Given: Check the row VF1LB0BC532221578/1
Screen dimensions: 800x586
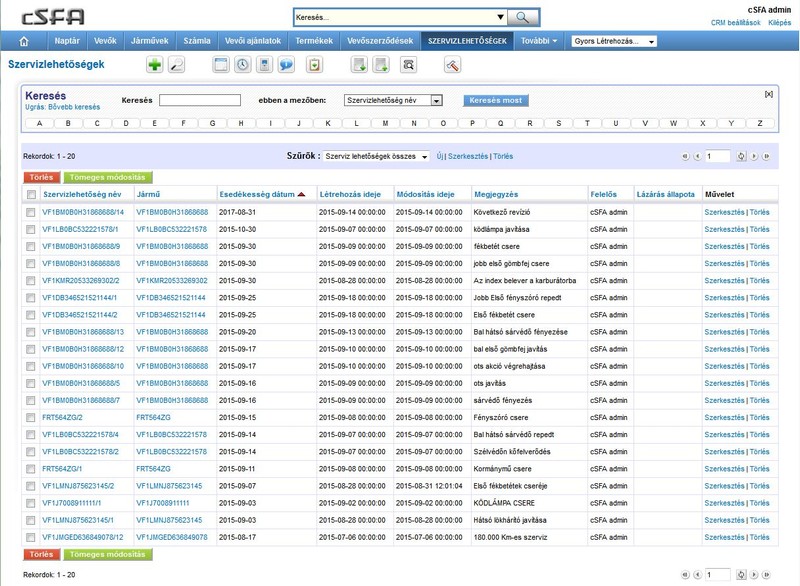Looking at the screenshot, I should [31, 230].
